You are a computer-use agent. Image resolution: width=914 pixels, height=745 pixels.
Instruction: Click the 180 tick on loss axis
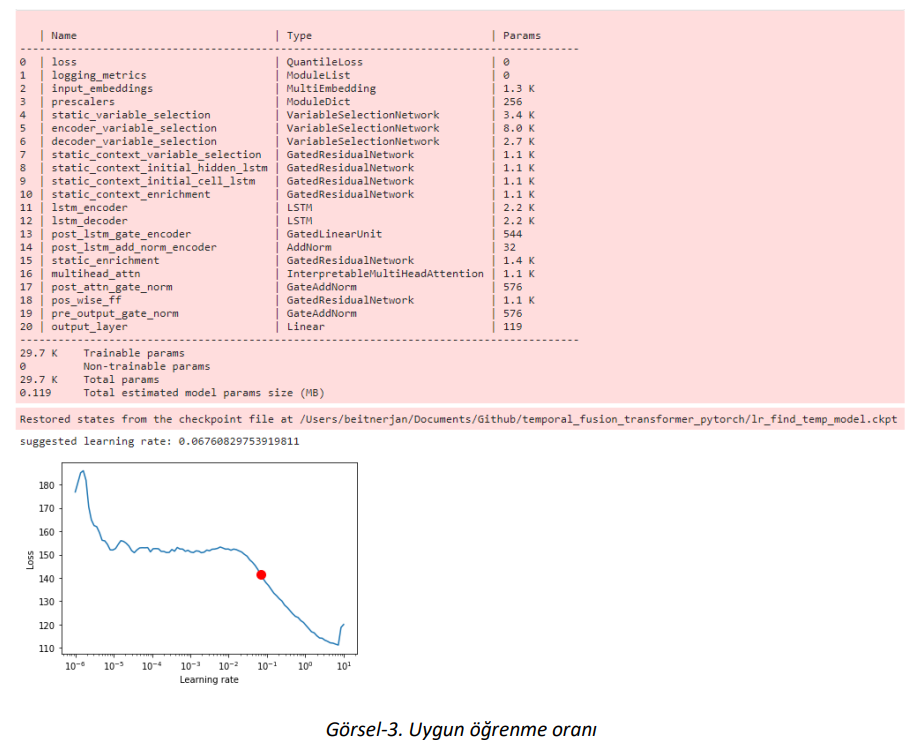pyautogui.click(x=46, y=485)
